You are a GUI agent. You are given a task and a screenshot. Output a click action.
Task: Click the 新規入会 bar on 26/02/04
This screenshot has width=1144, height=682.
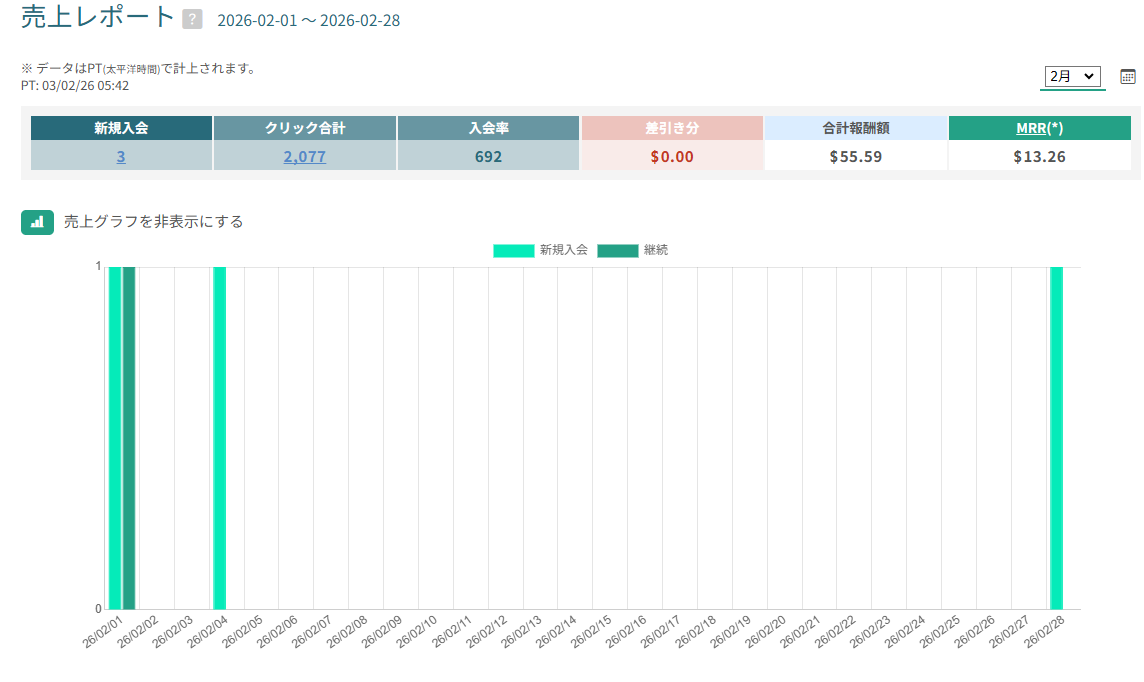219,438
